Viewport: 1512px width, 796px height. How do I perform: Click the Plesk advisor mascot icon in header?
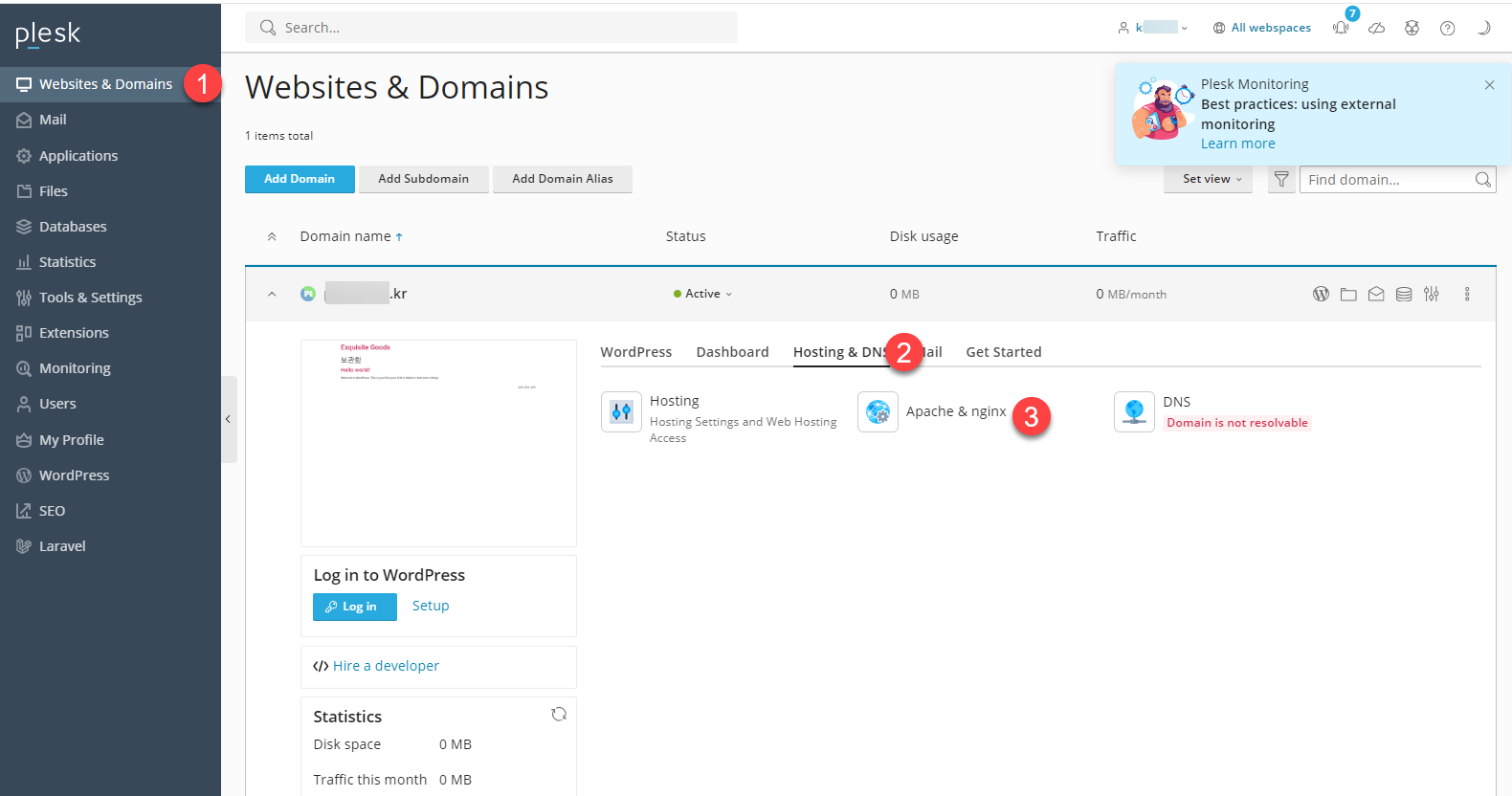pos(1412,28)
